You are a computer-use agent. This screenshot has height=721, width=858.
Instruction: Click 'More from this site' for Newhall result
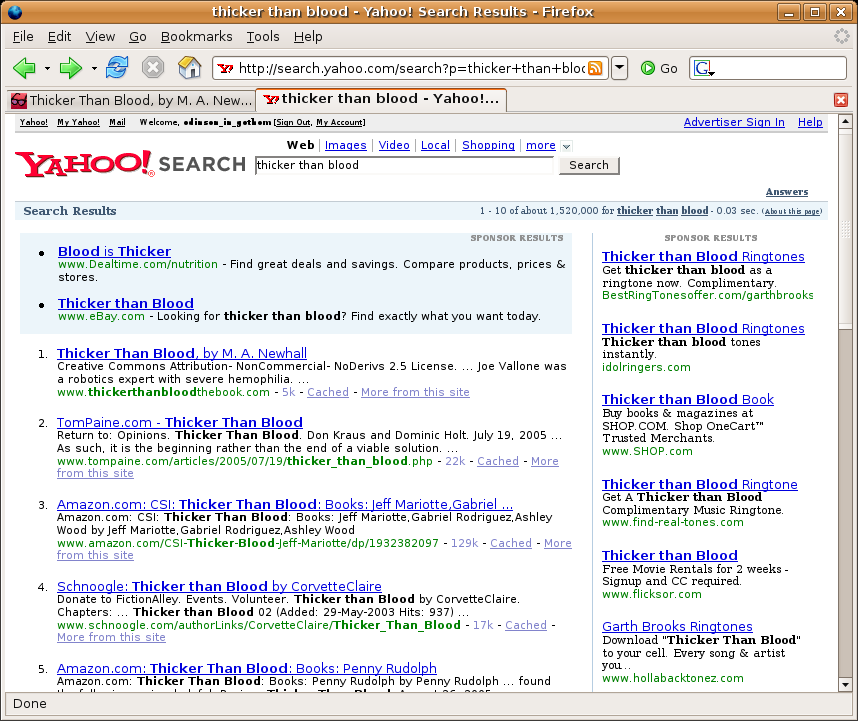pos(415,392)
